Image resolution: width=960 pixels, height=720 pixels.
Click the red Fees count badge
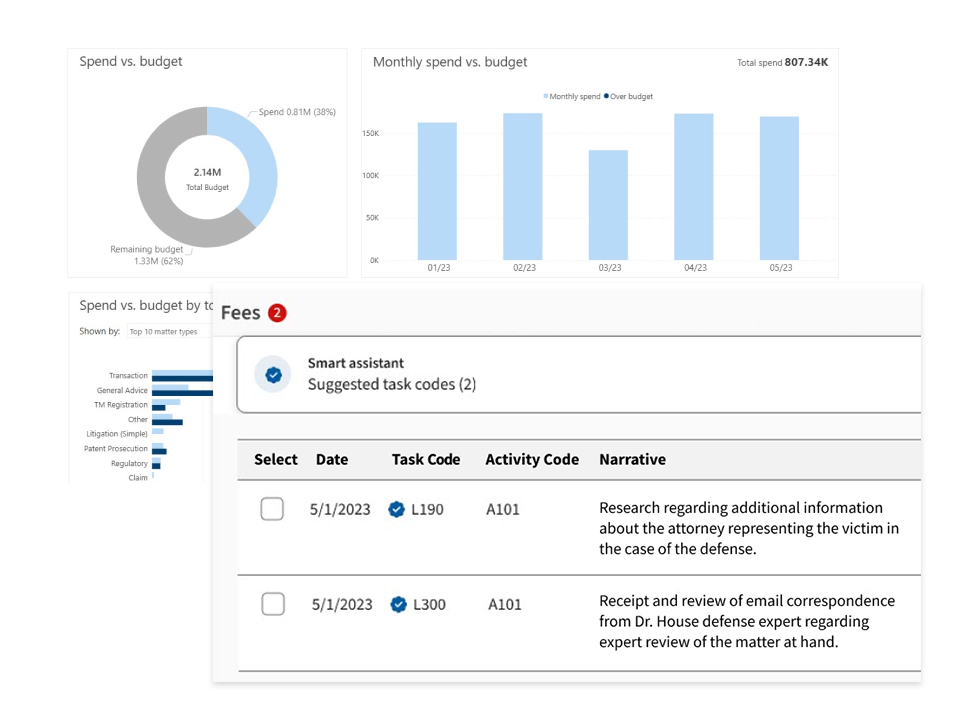(x=277, y=313)
